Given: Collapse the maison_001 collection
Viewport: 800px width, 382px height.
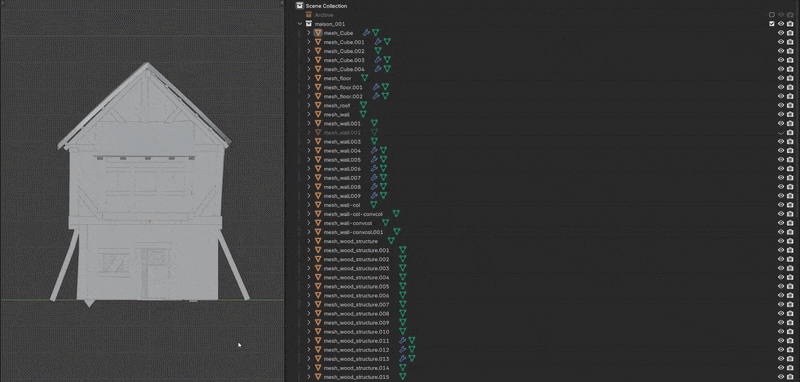Looking at the screenshot, I should pos(299,24).
